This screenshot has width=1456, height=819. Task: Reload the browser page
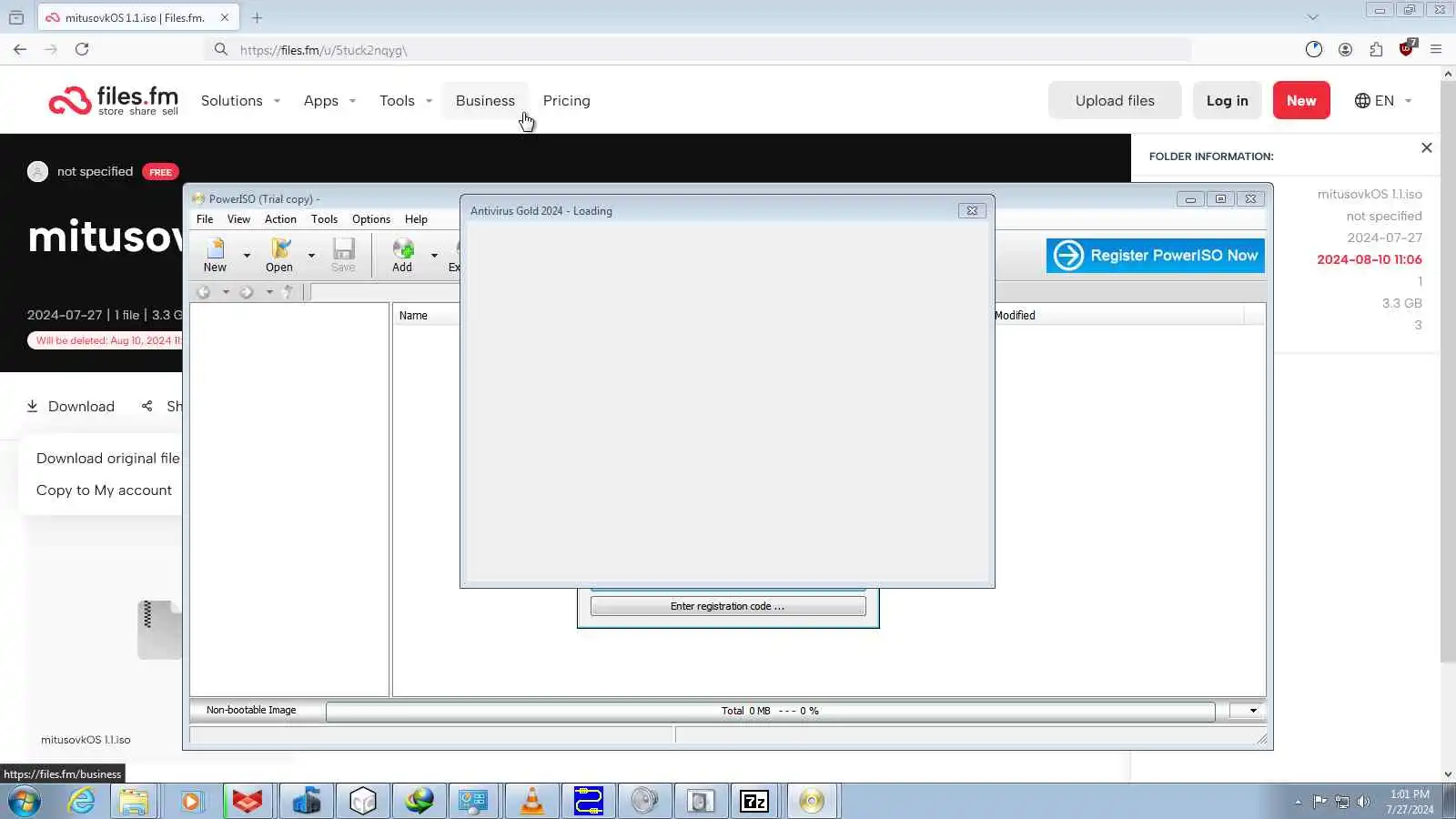coord(82,49)
